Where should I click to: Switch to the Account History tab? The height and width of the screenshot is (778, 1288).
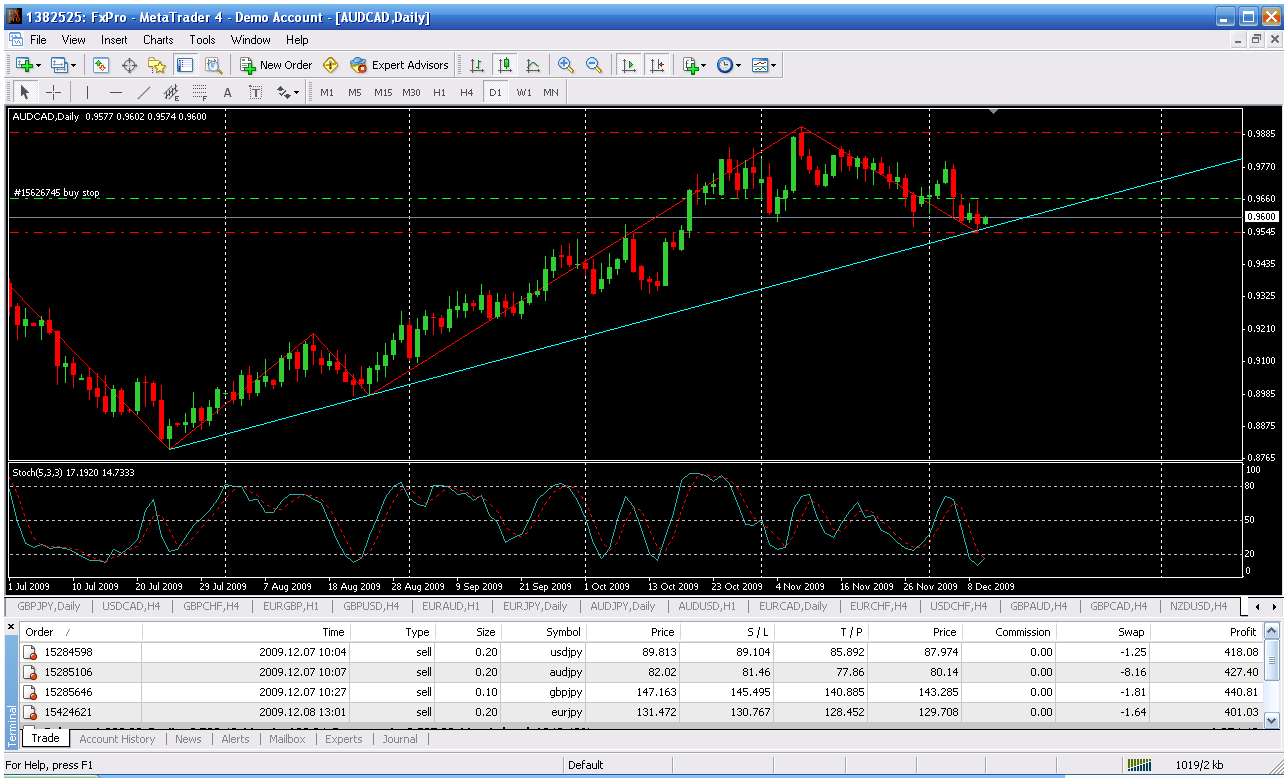[x=117, y=739]
